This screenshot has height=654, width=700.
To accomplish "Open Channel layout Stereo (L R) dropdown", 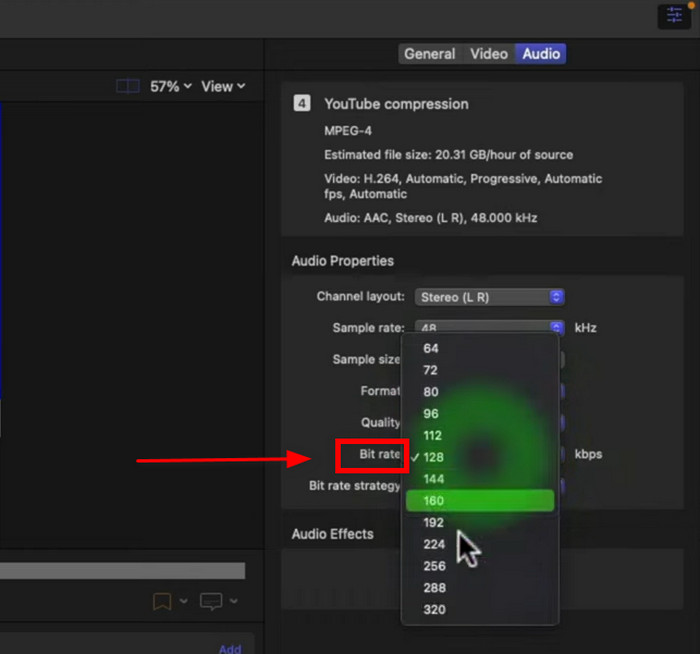I will (490, 297).
